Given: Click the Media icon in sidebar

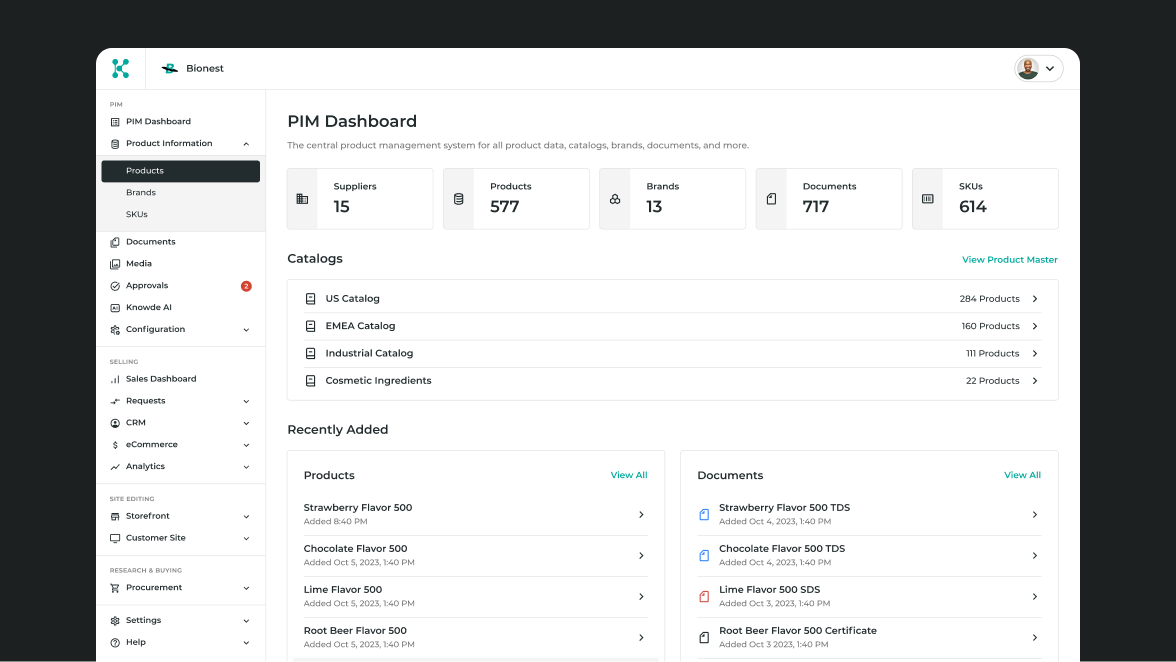Looking at the screenshot, I should [115, 264].
